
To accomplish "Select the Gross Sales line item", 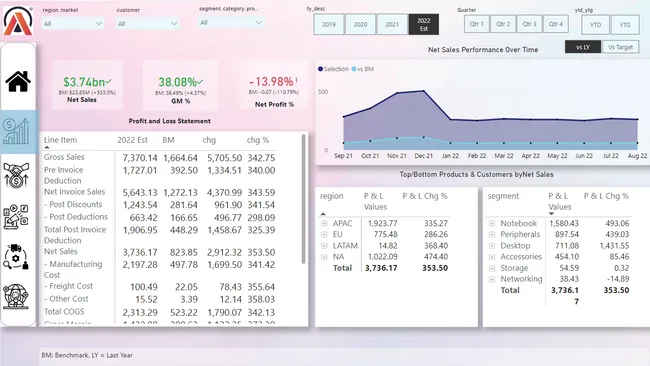I will tap(64, 157).
